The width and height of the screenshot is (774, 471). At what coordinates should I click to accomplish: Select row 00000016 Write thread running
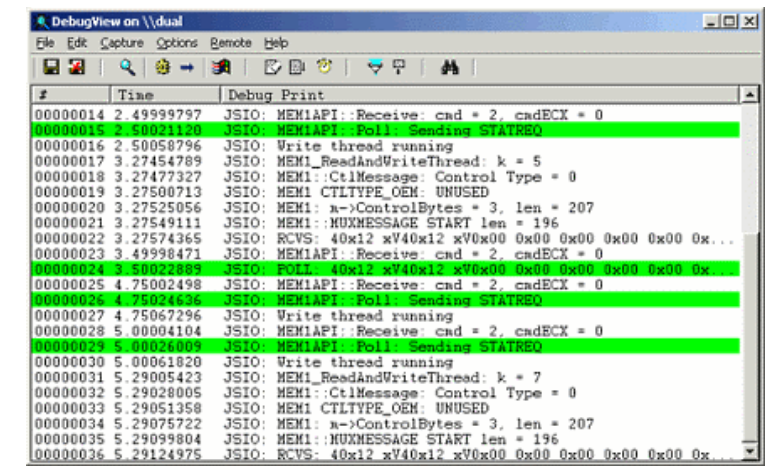click(x=386, y=146)
